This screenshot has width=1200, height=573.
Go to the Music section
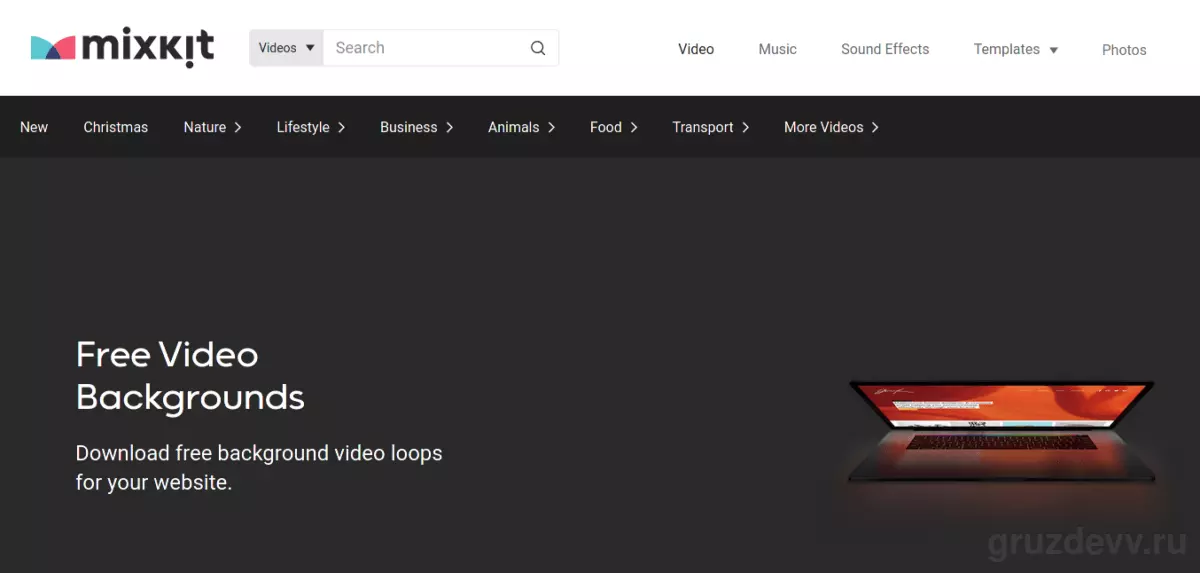click(777, 49)
